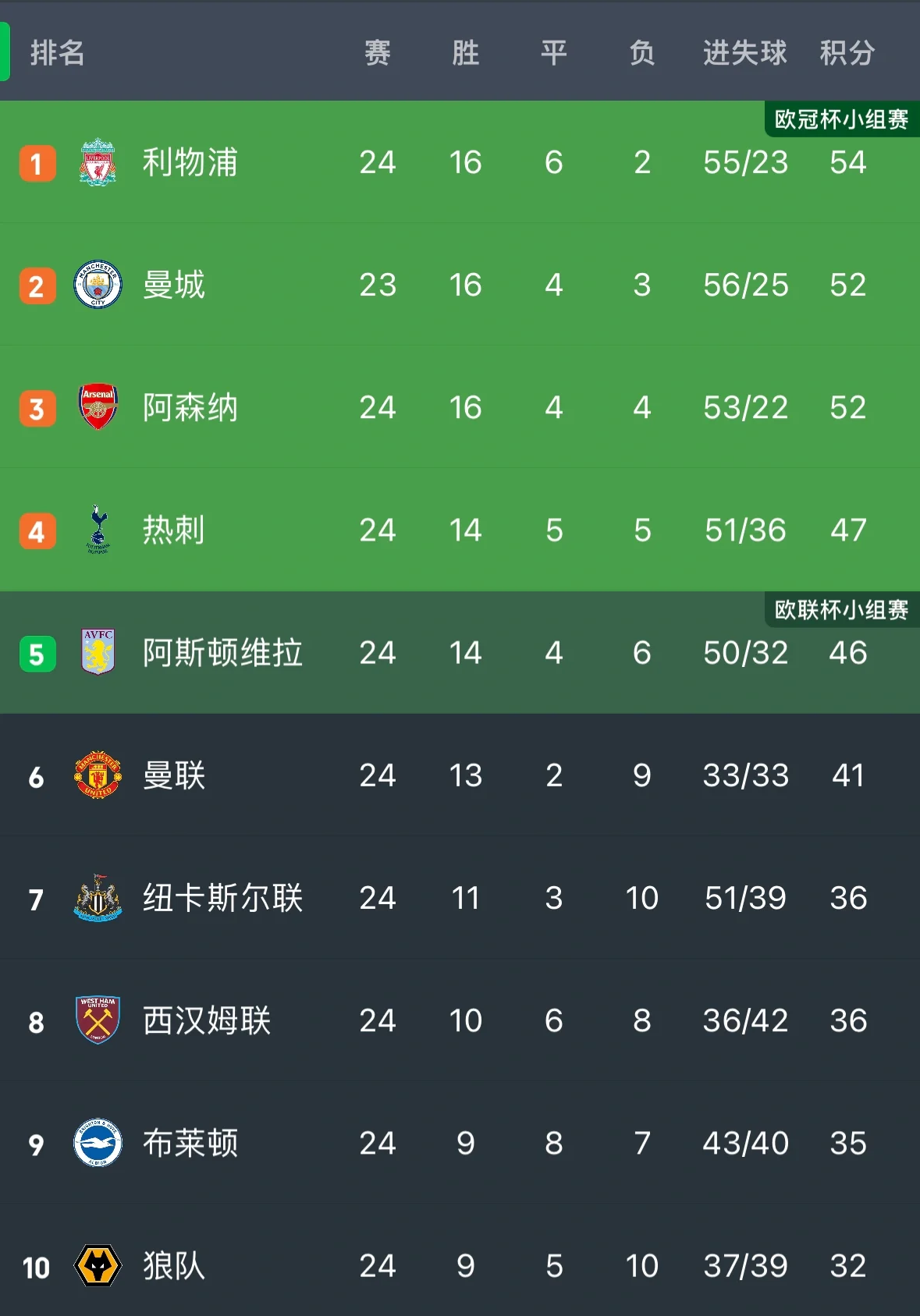The width and height of the screenshot is (920, 1316).
Task: Tap the Arsenal club crest
Action: coord(98,407)
